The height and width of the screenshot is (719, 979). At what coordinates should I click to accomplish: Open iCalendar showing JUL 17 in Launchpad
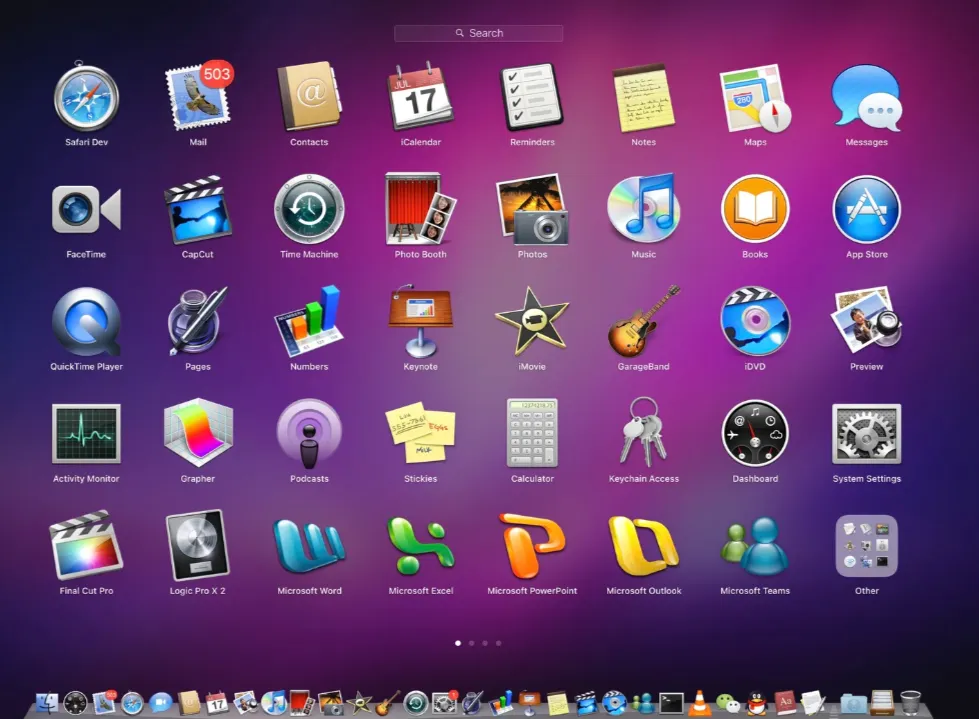[420, 97]
